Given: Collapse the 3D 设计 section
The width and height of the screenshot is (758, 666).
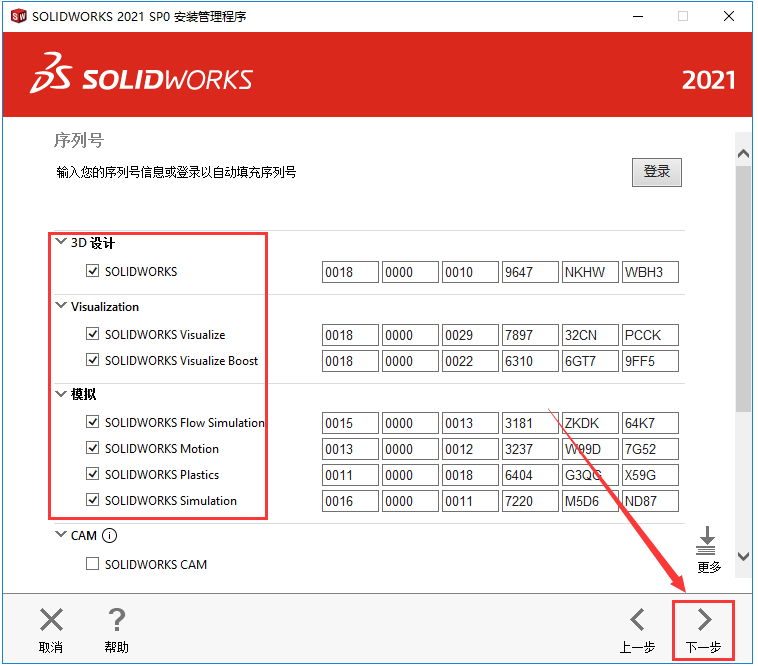Looking at the screenshot, I should (61, 242).
